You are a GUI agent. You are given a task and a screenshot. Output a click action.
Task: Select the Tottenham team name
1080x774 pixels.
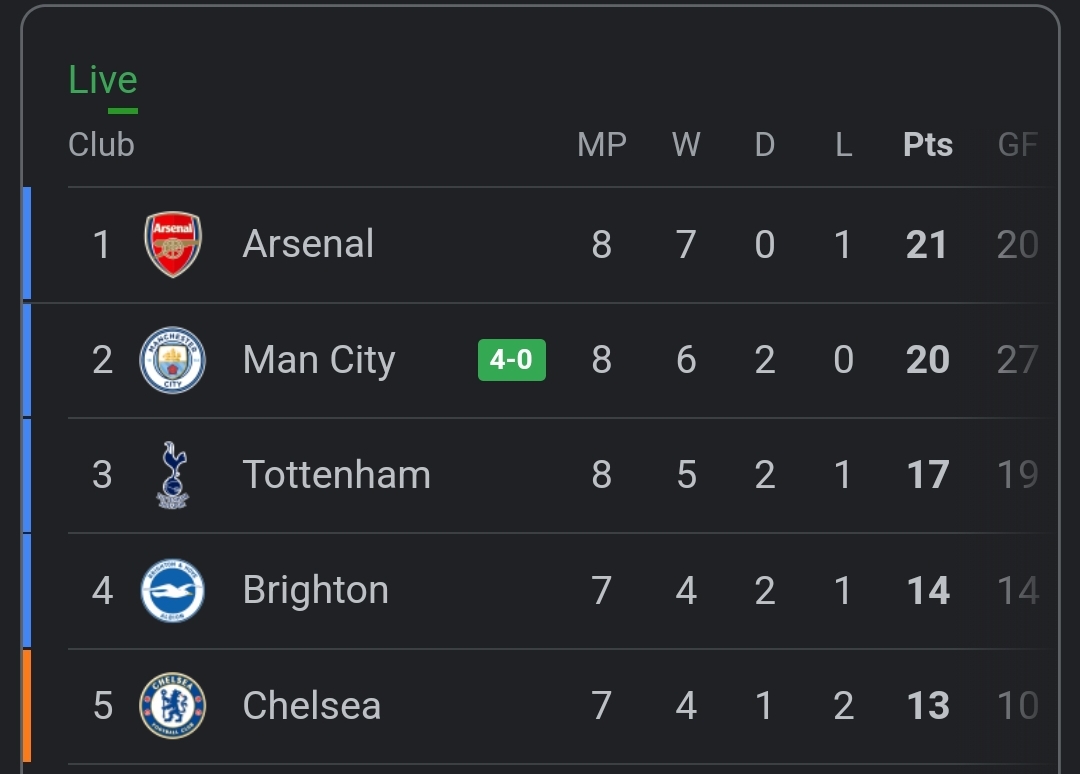point(336,475)
